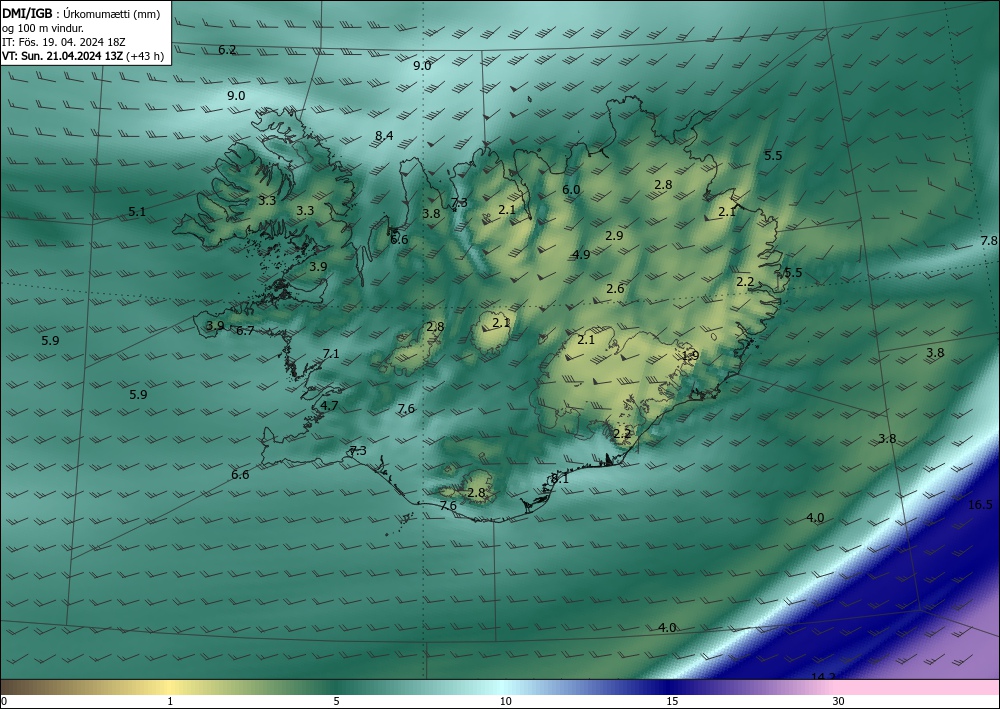
Task: Click the color scale tick label 30
Action: pos(839,701)
